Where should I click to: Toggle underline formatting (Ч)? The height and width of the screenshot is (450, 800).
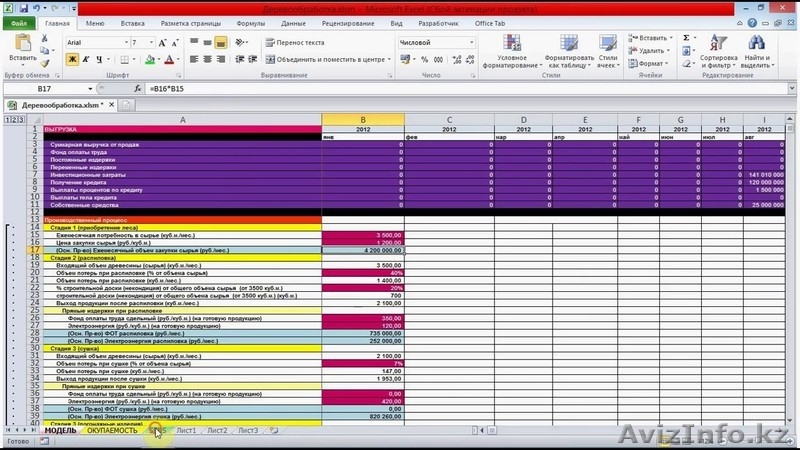[101, 59]
